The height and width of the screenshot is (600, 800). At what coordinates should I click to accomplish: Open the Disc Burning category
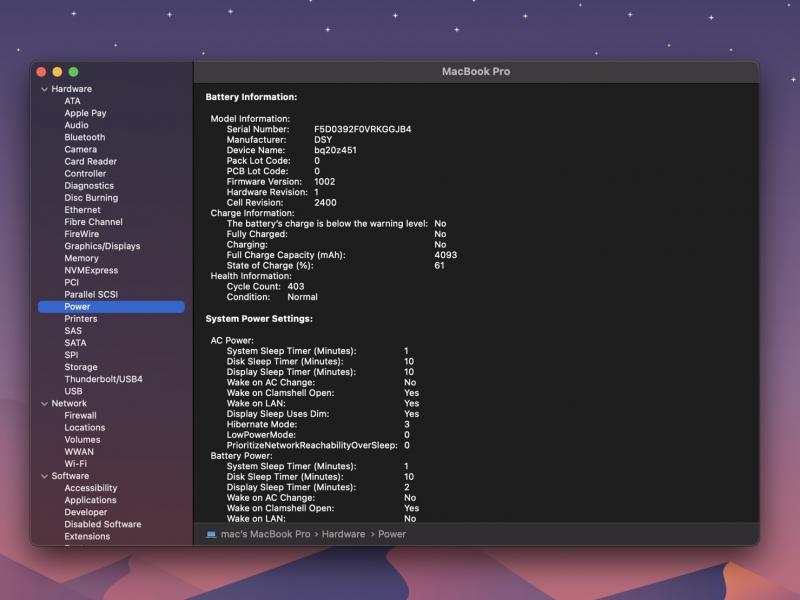[91, 198]
